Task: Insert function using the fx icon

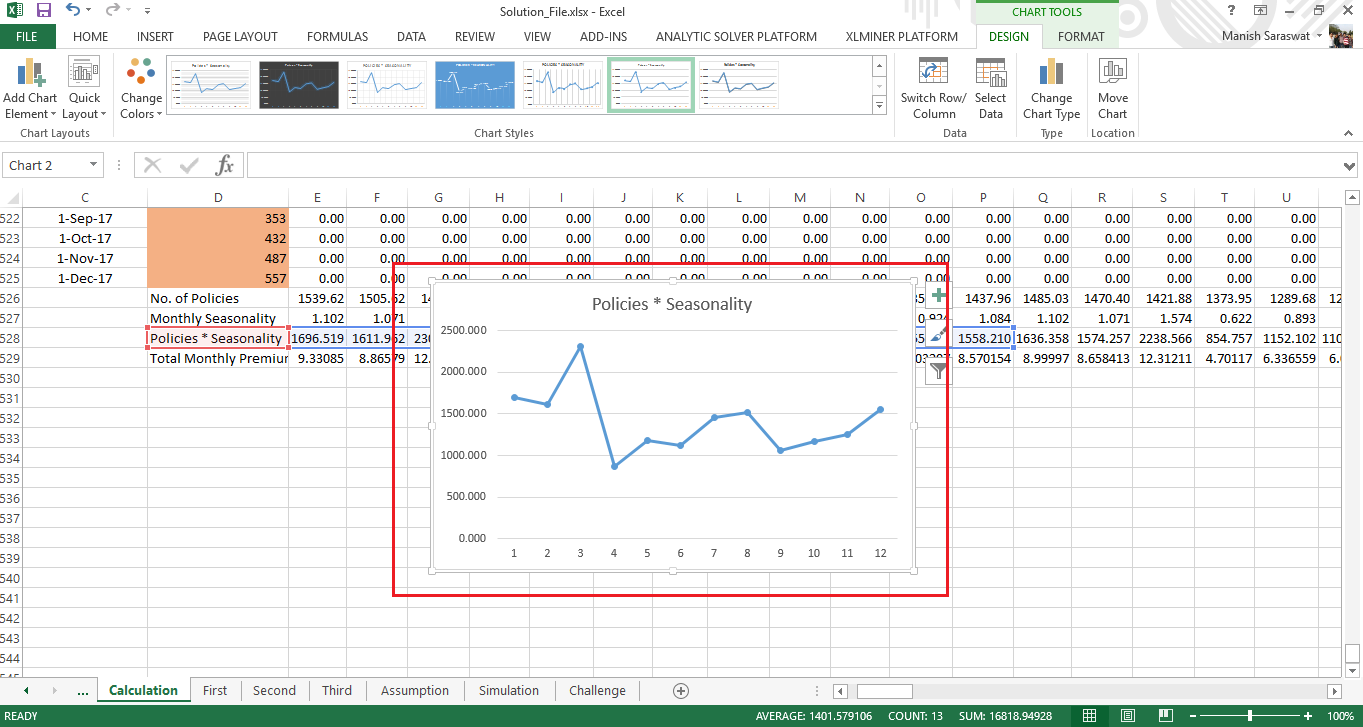Action: [x=225, y=165]
